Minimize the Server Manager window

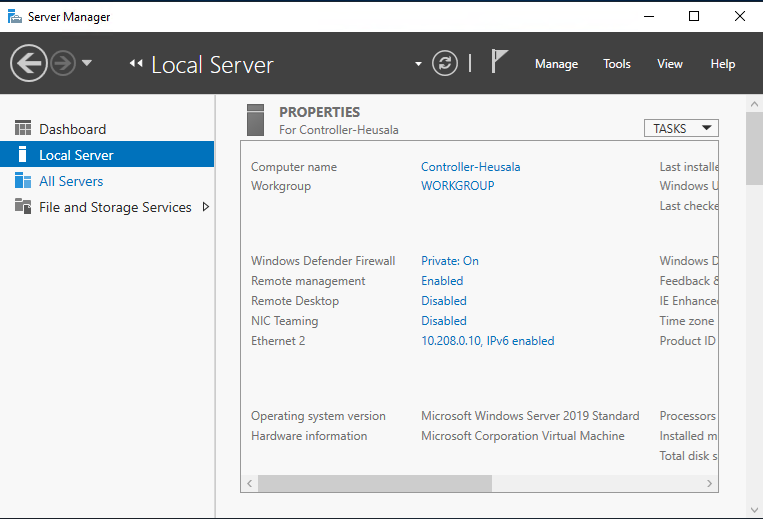(649, 16)
